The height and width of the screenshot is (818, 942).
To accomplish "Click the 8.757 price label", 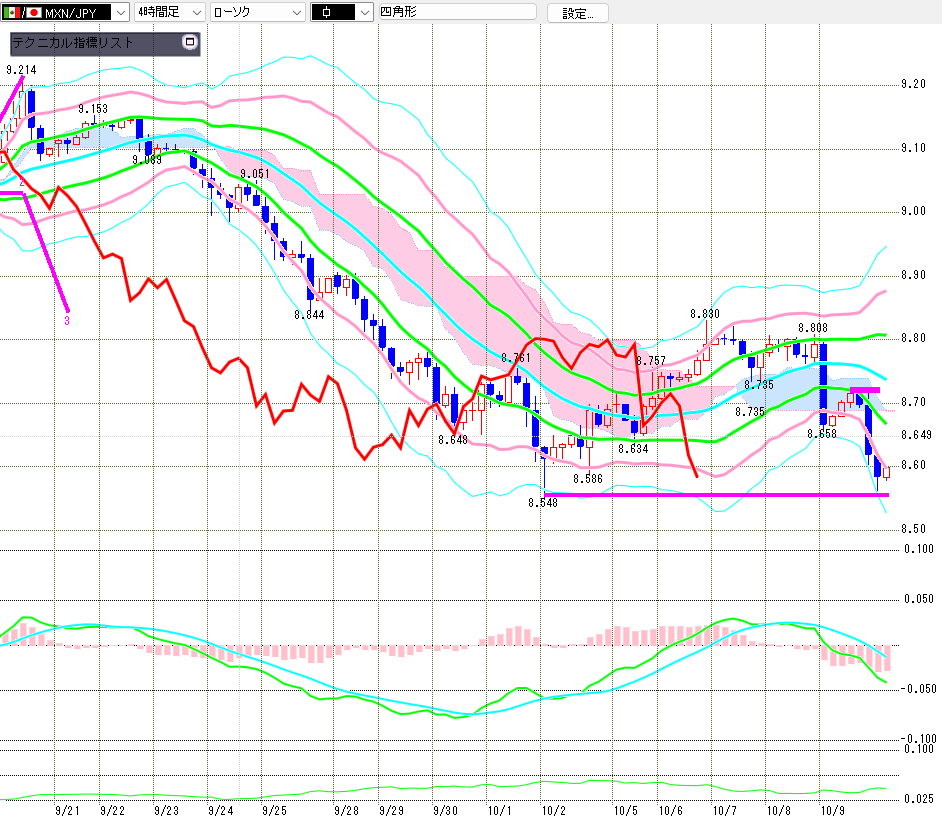I will [x=651, y=361].
